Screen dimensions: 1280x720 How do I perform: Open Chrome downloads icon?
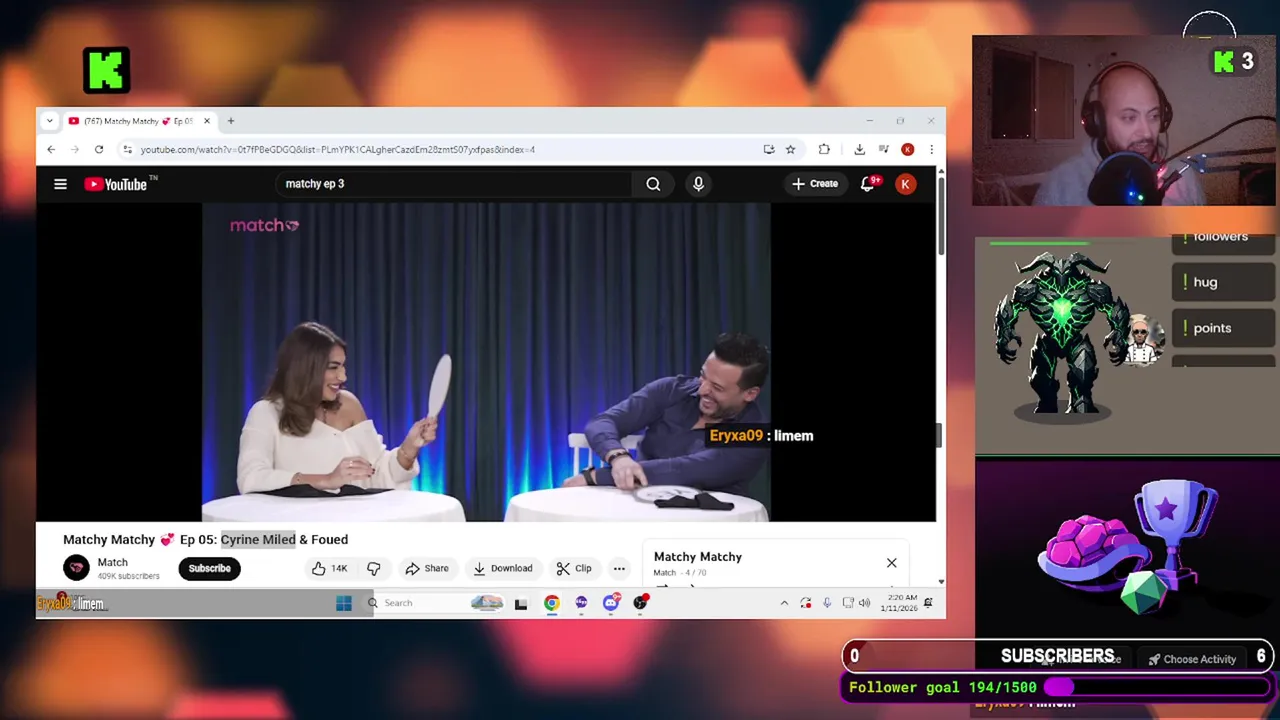click(x=859, y=150)
